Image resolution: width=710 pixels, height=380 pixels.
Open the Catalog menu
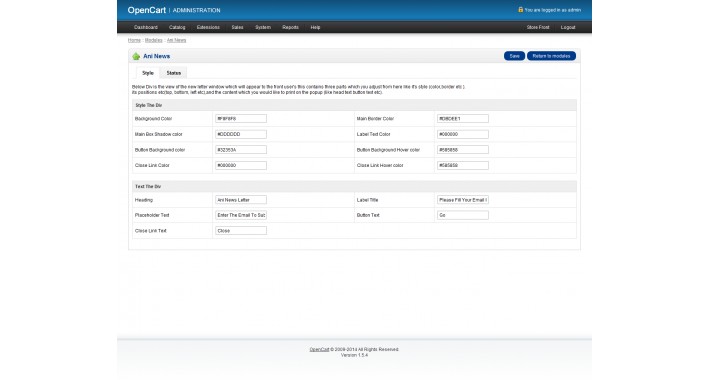click(177, 27)
